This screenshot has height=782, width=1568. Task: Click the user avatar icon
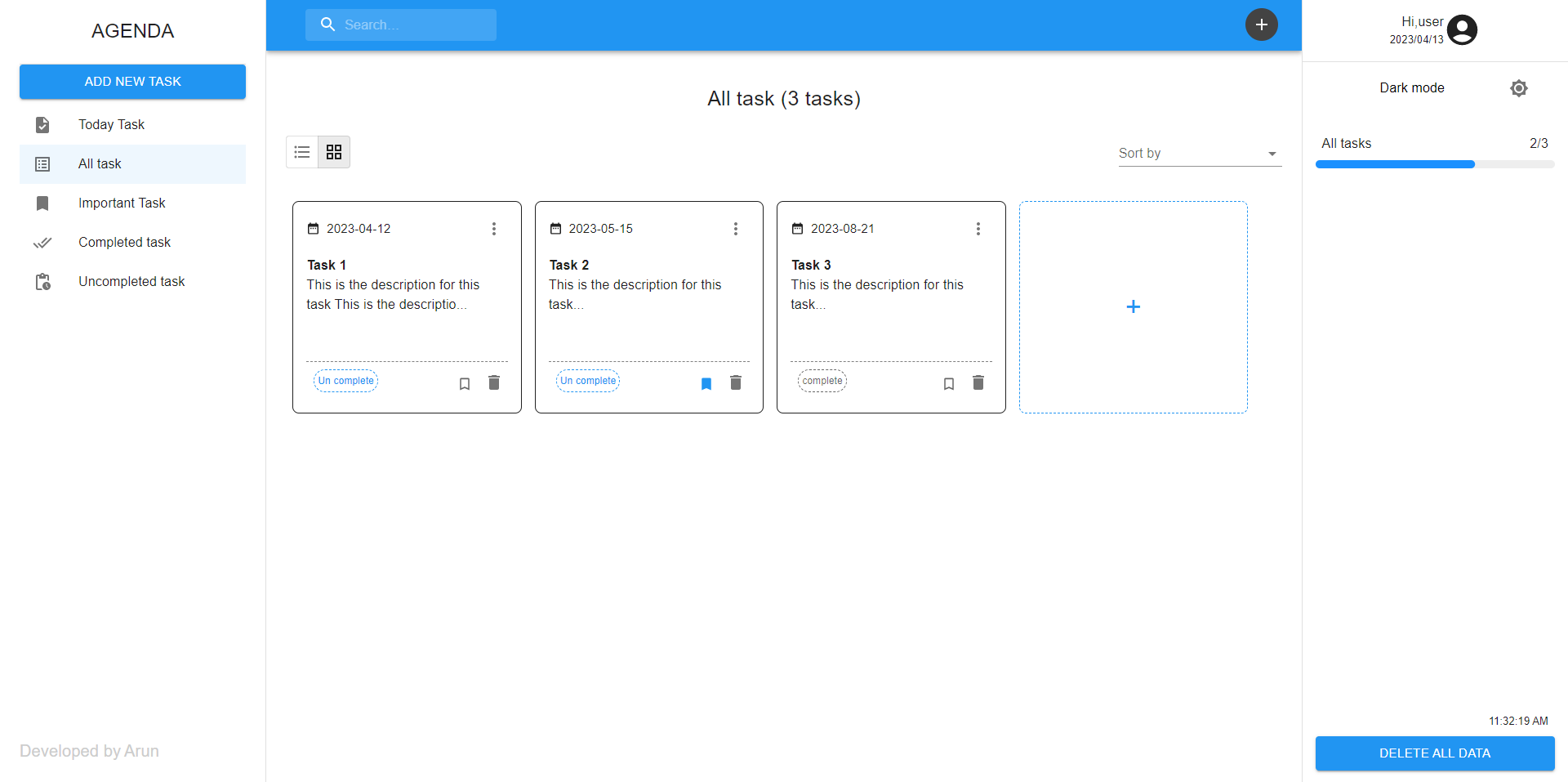pos(1462,30)
